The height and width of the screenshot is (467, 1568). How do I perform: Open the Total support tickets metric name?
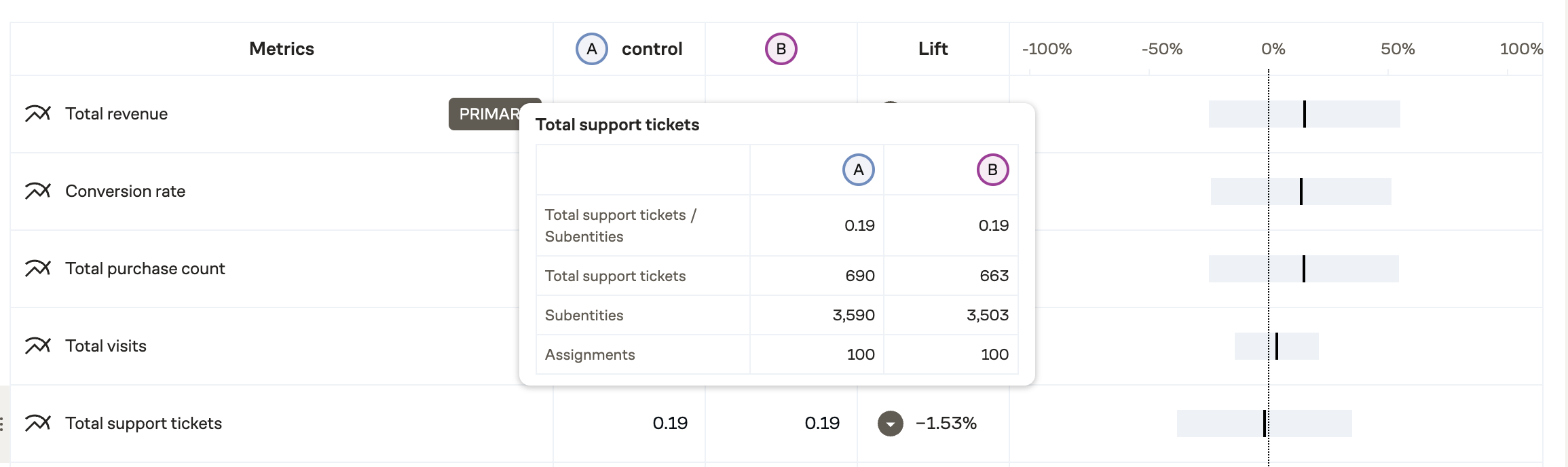pyautogui.click(x=143, y=424)
